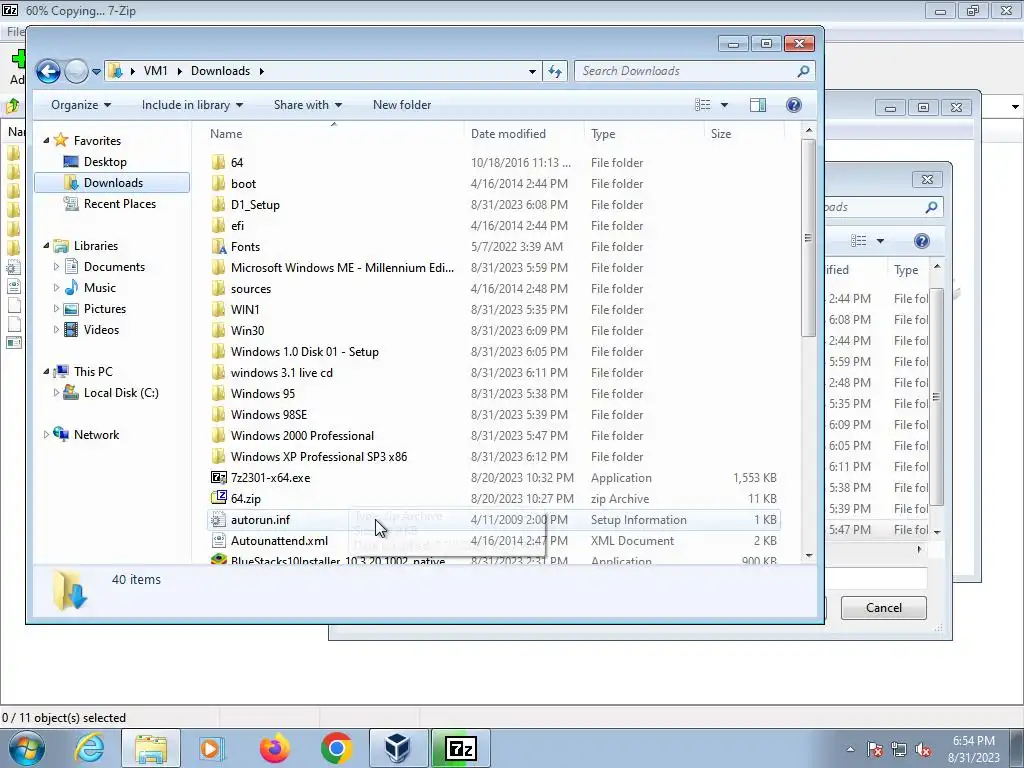
Task: Switch to 7-Zip taskbar button
Action: [460, 748]
